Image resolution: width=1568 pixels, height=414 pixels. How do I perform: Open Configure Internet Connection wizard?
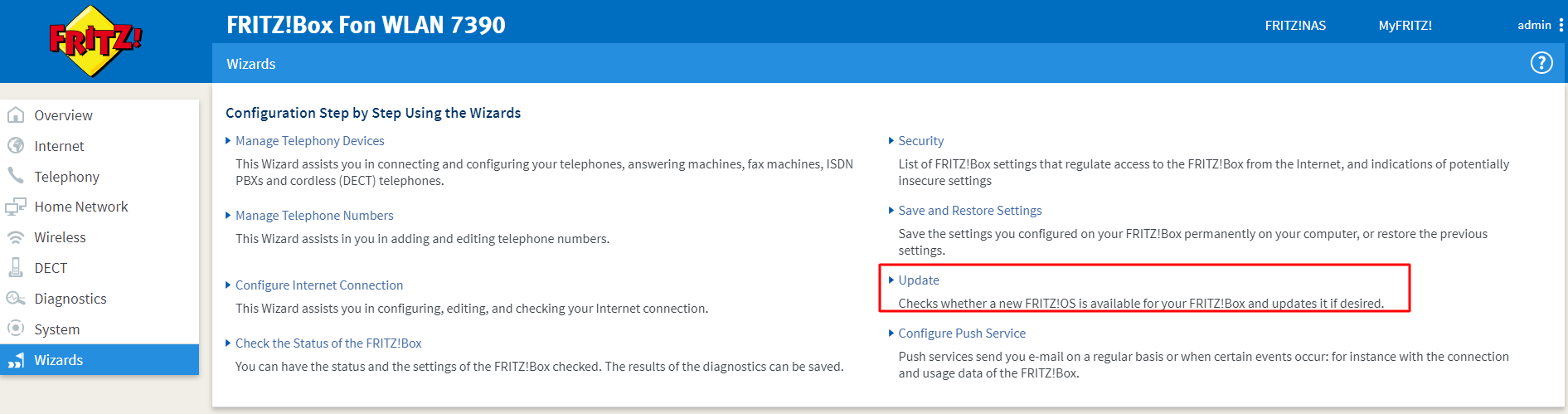pos(319,285)
